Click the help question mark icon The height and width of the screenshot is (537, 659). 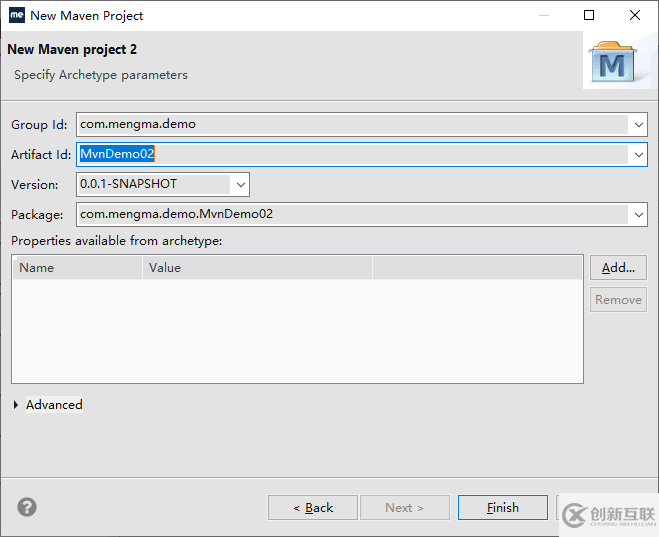(x=27, y=507)
